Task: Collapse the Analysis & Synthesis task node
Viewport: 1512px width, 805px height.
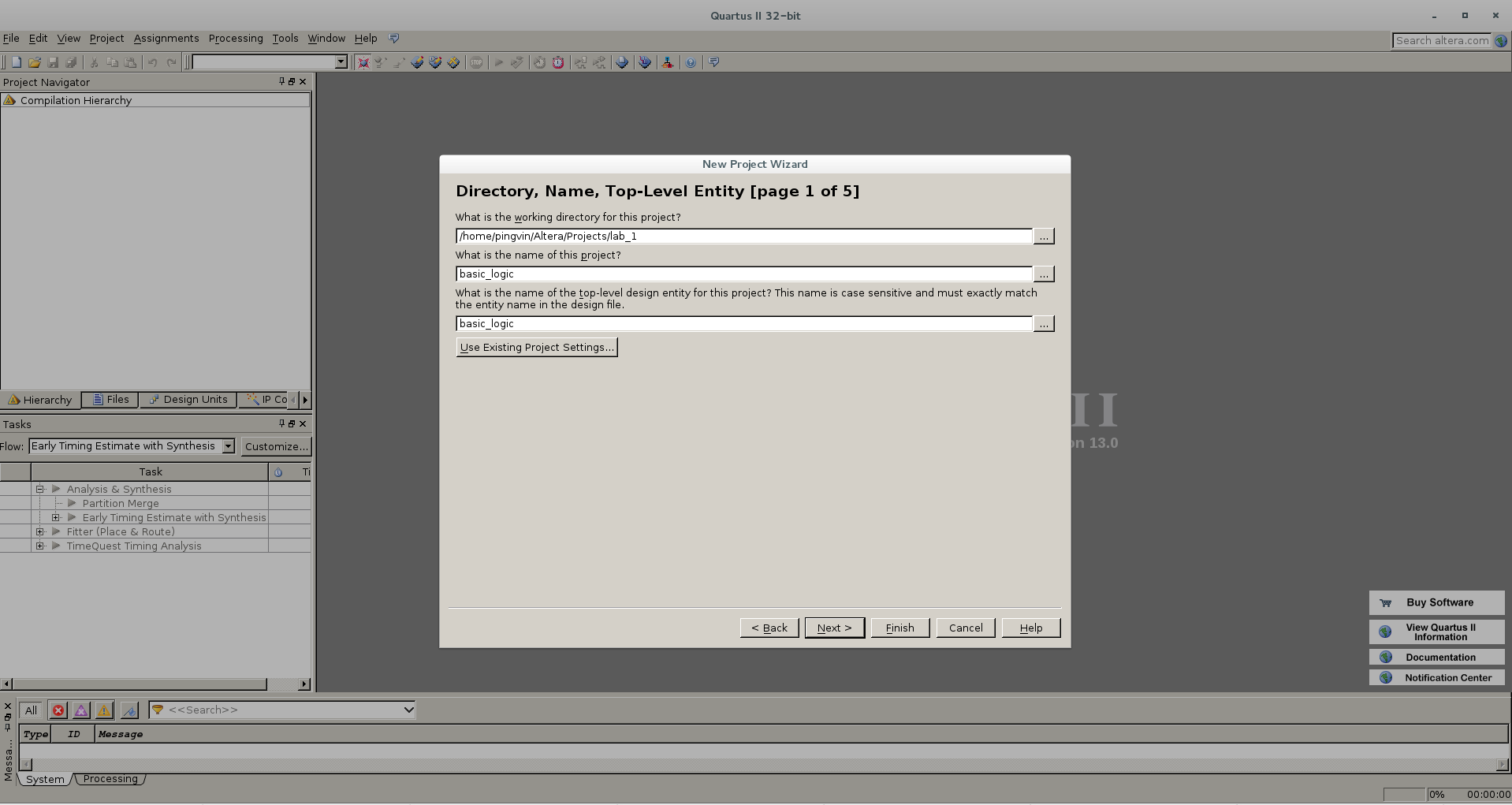Action: 39,489
